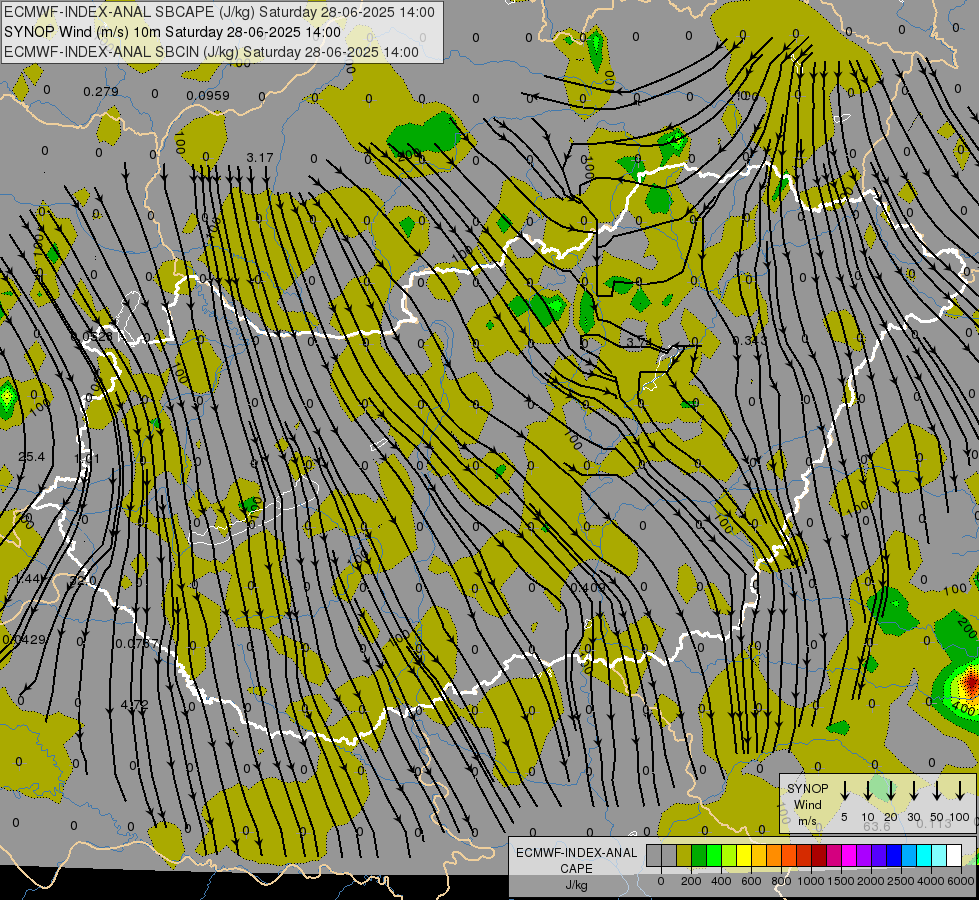This screenshot has height=900, width=979.
Task: Click the 0.0528 value on the map
Action: (x=92, y=337)
